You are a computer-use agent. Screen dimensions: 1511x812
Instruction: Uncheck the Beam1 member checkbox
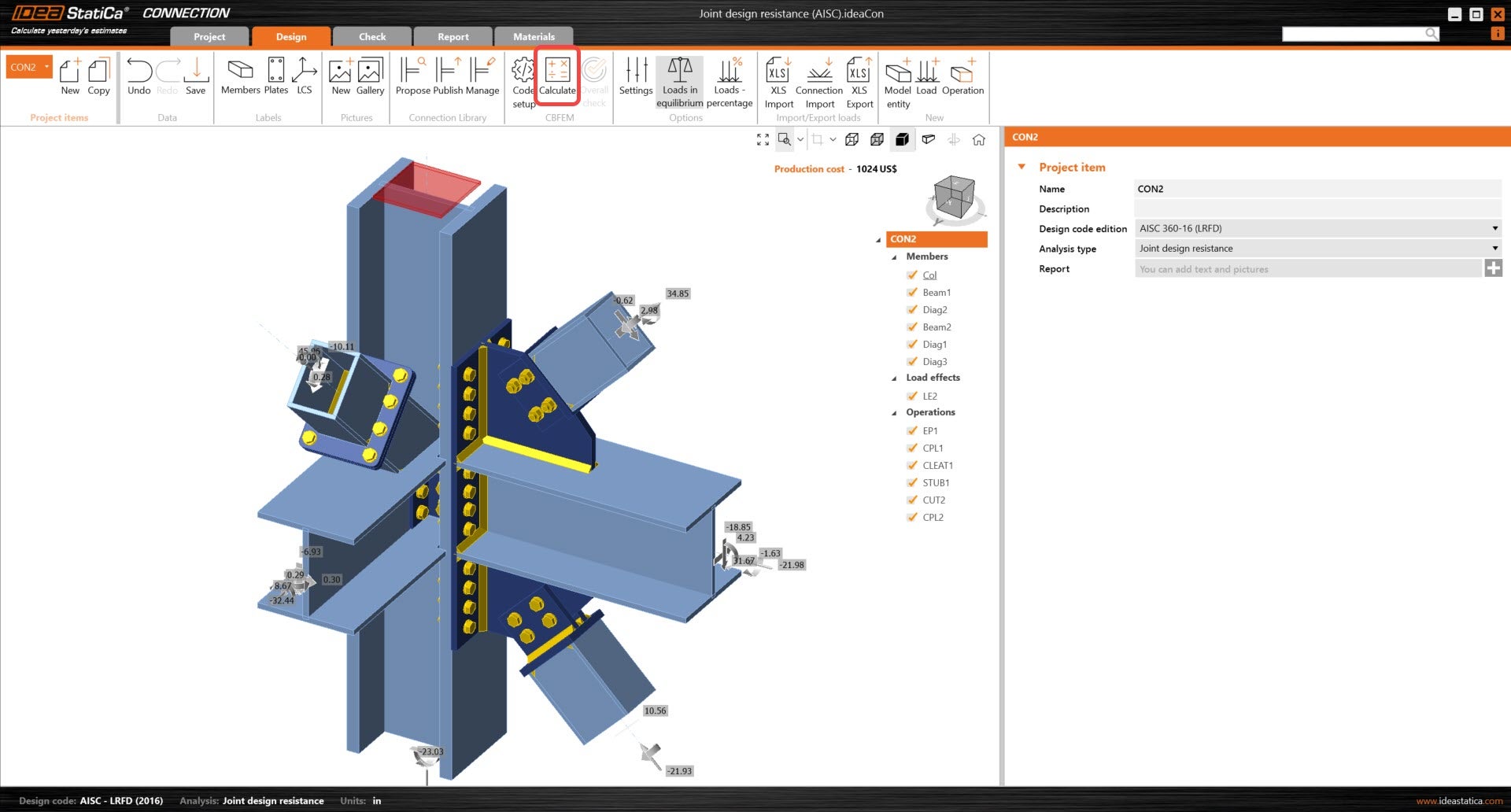click(912, 292)
